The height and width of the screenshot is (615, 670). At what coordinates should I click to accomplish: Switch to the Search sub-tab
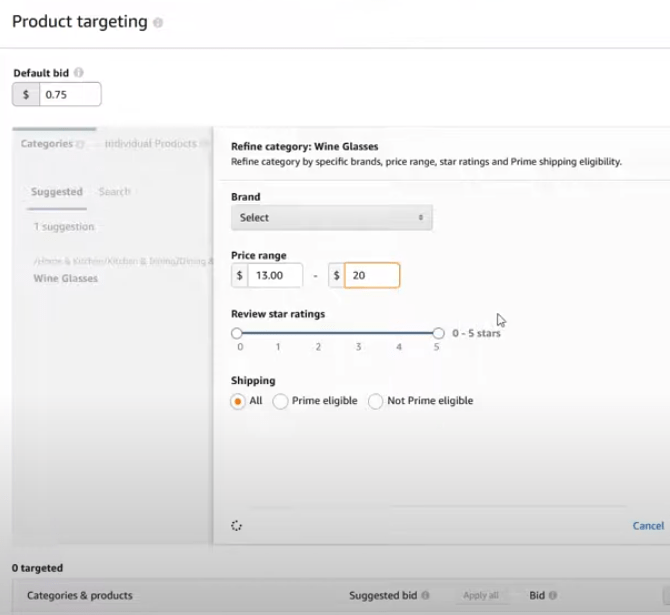point(114,192)
